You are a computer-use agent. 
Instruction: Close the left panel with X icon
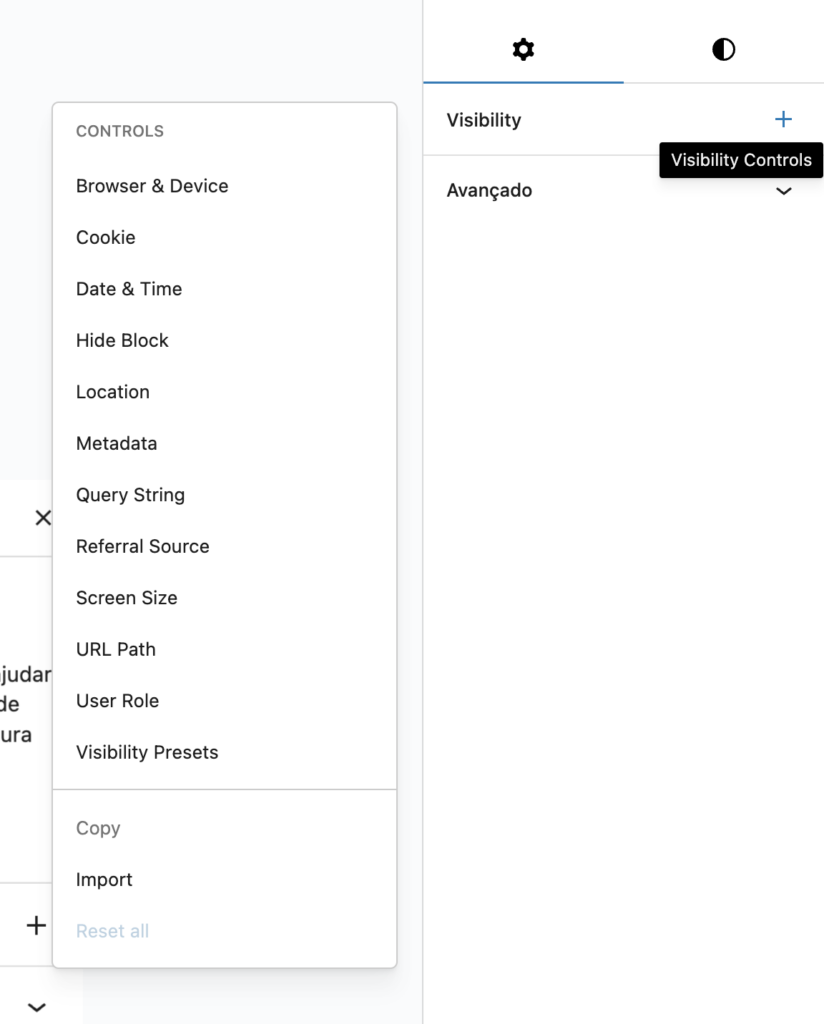pos(43,518)
